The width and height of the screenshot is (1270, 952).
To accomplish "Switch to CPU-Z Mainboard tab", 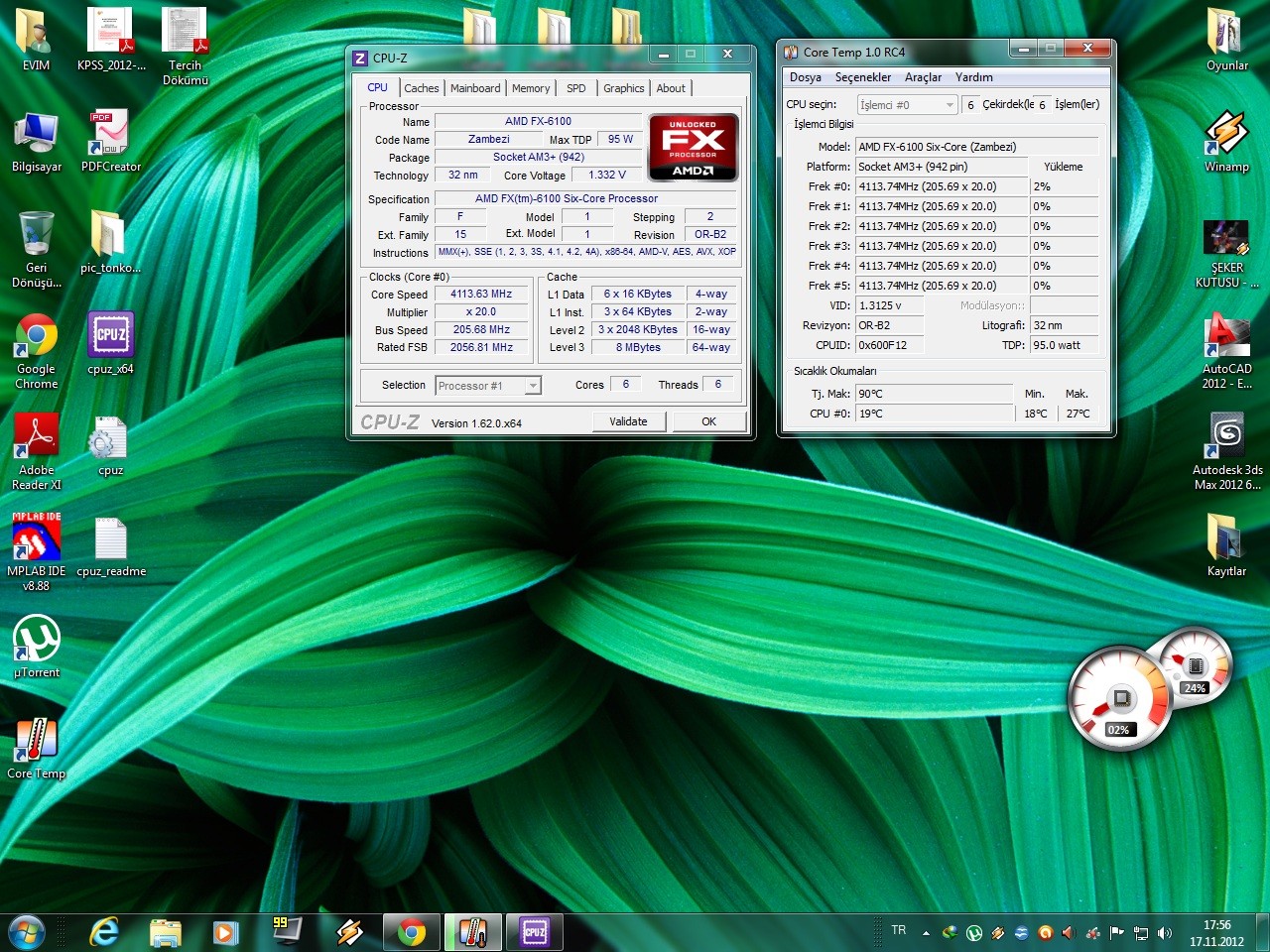I will [475, 88].
